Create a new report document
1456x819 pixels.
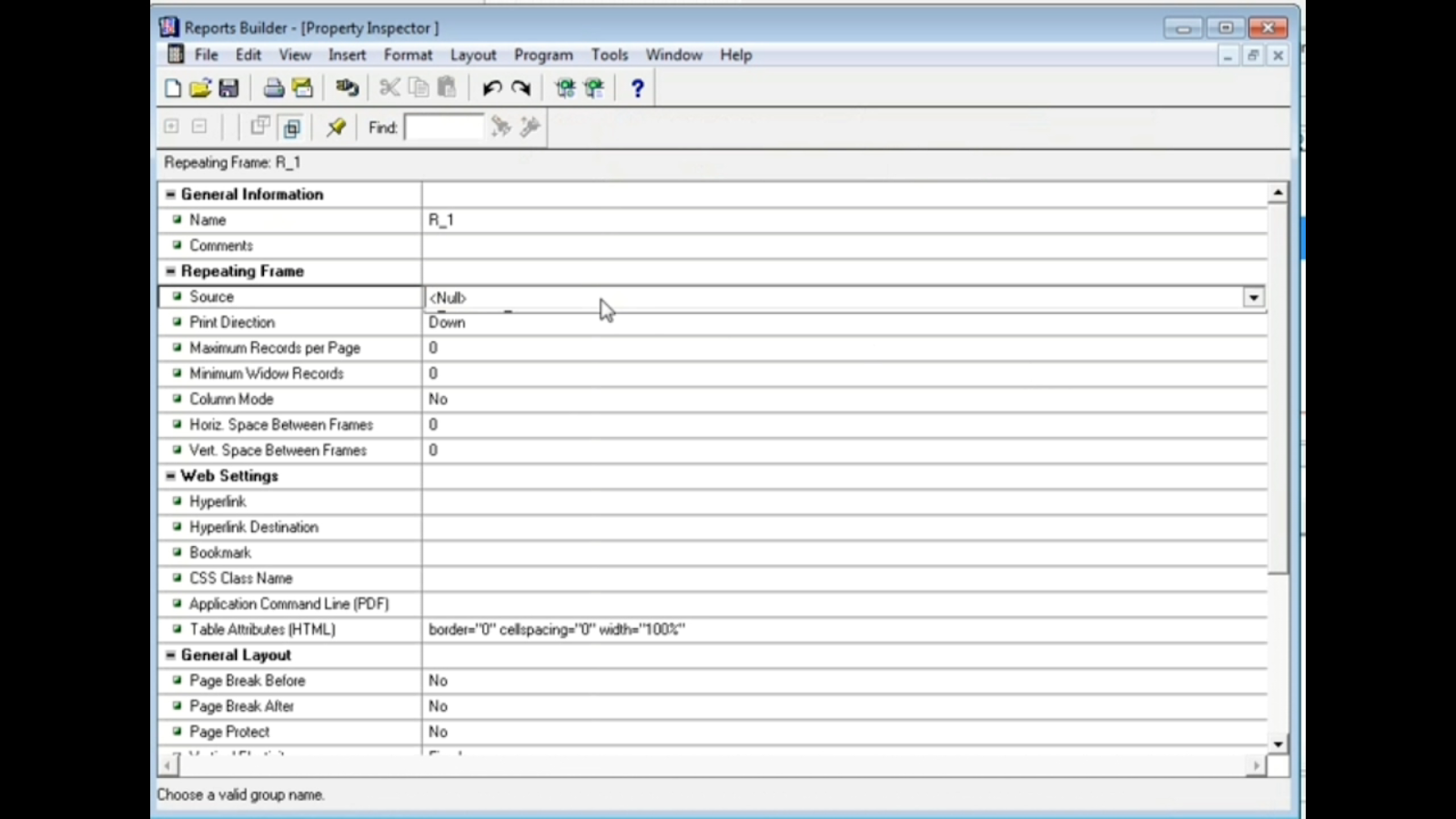tap(173, 87)
